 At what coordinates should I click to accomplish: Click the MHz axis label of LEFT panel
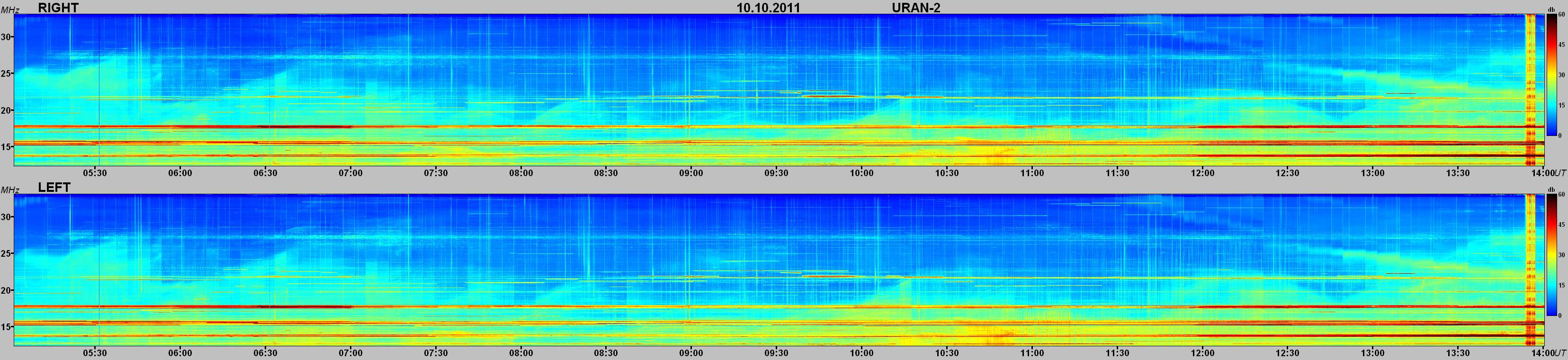[10, 191]
